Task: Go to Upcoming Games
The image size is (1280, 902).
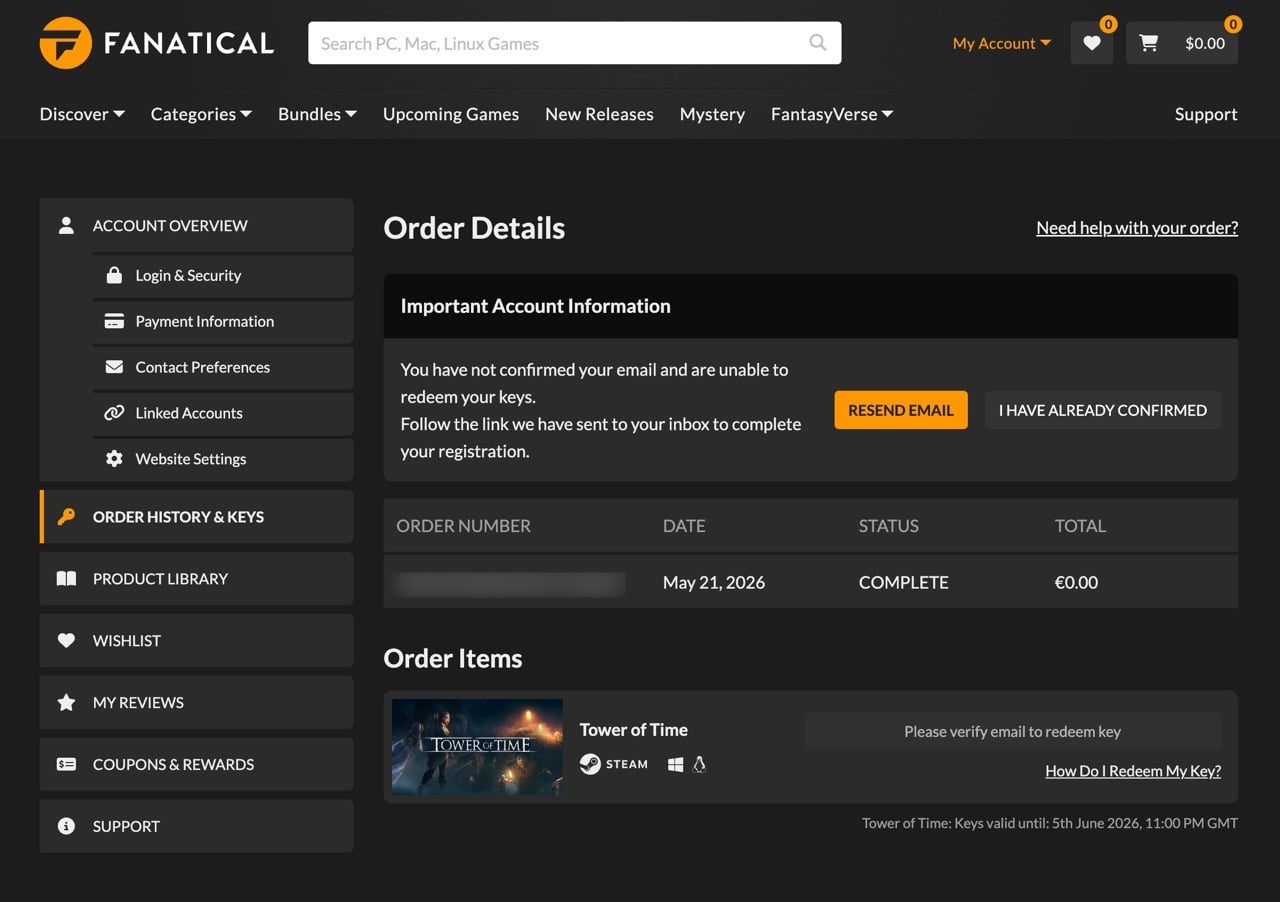Action: click(451, 114)
